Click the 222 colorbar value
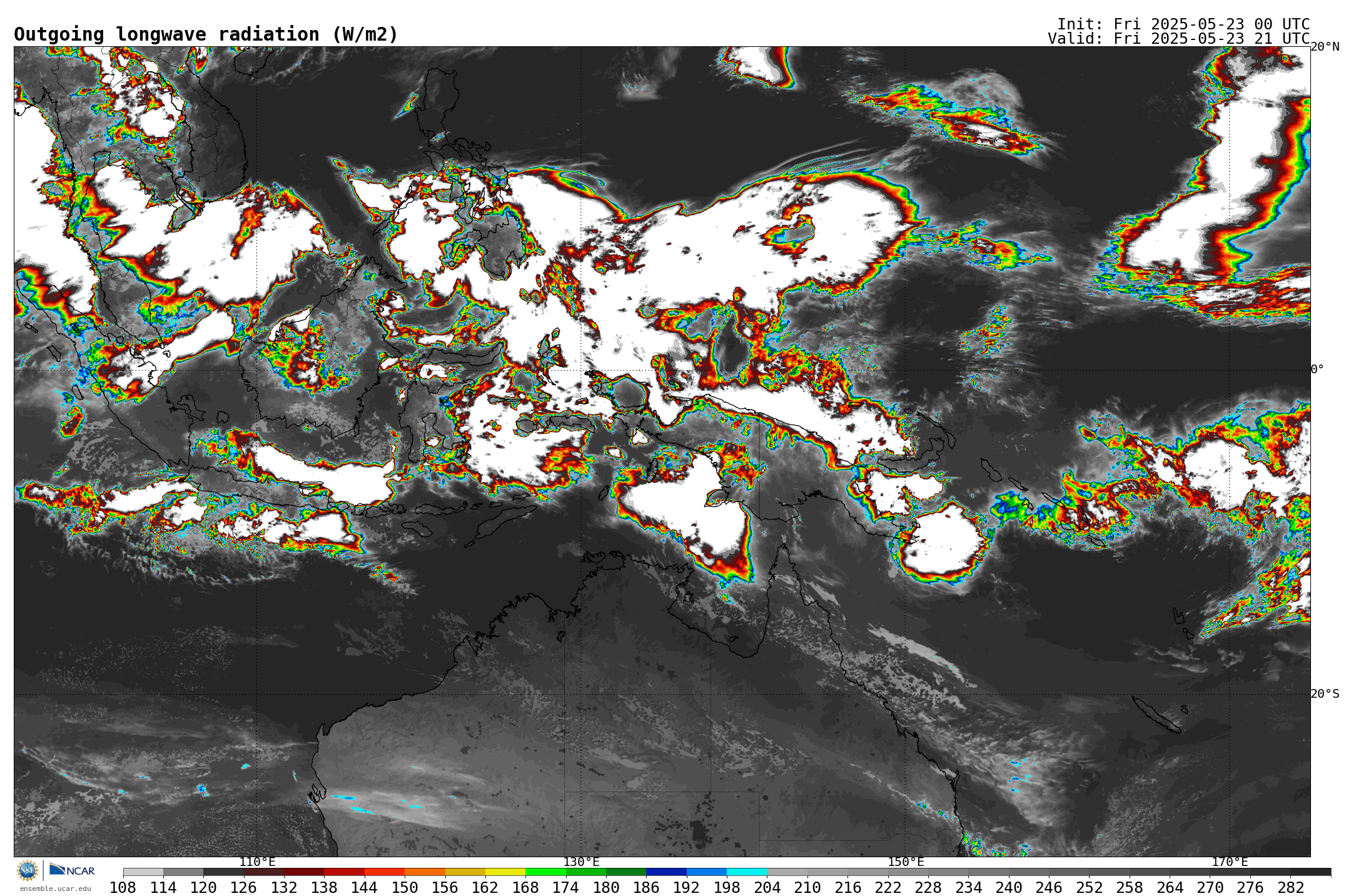1351x896 pixels. click(888, 887)
